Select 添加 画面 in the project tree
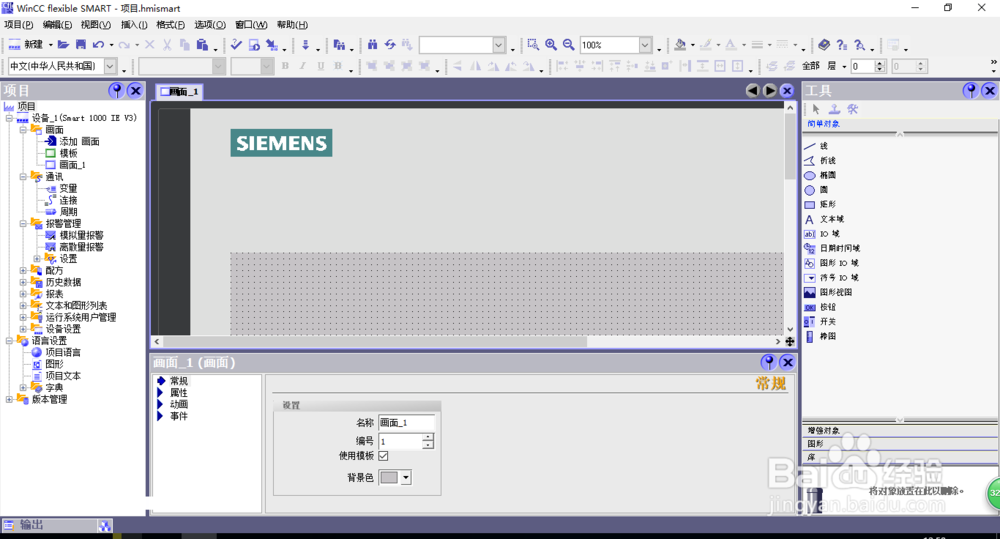This screenshot has width=1000, height=539. (x=79, y=142)
